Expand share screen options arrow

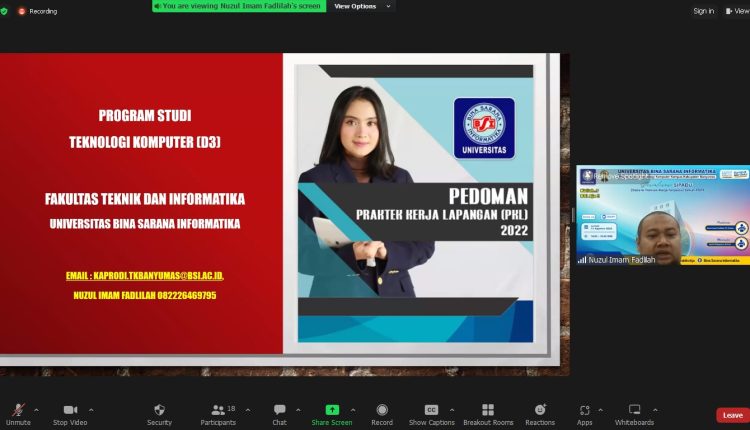click(x=353, y=410)
